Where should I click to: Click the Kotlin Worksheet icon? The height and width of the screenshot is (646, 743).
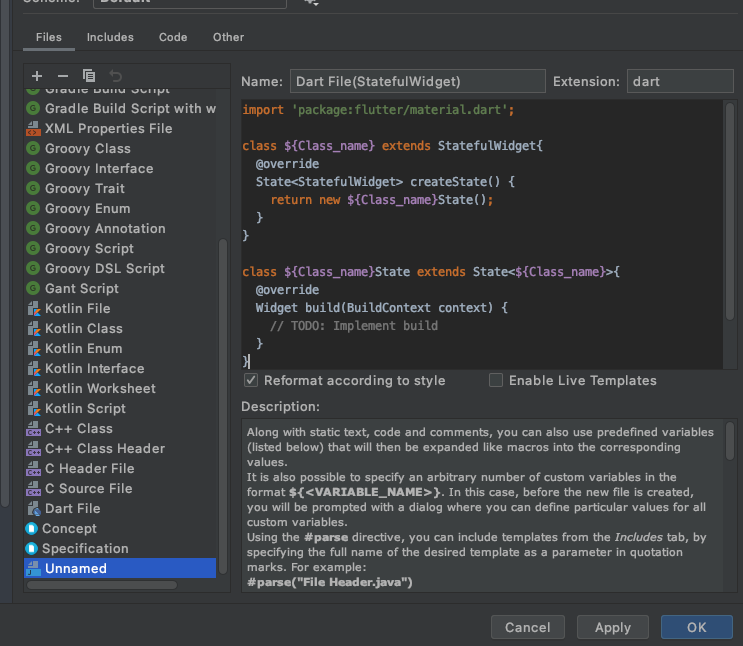pyautogui.click(x=34, y=388)
